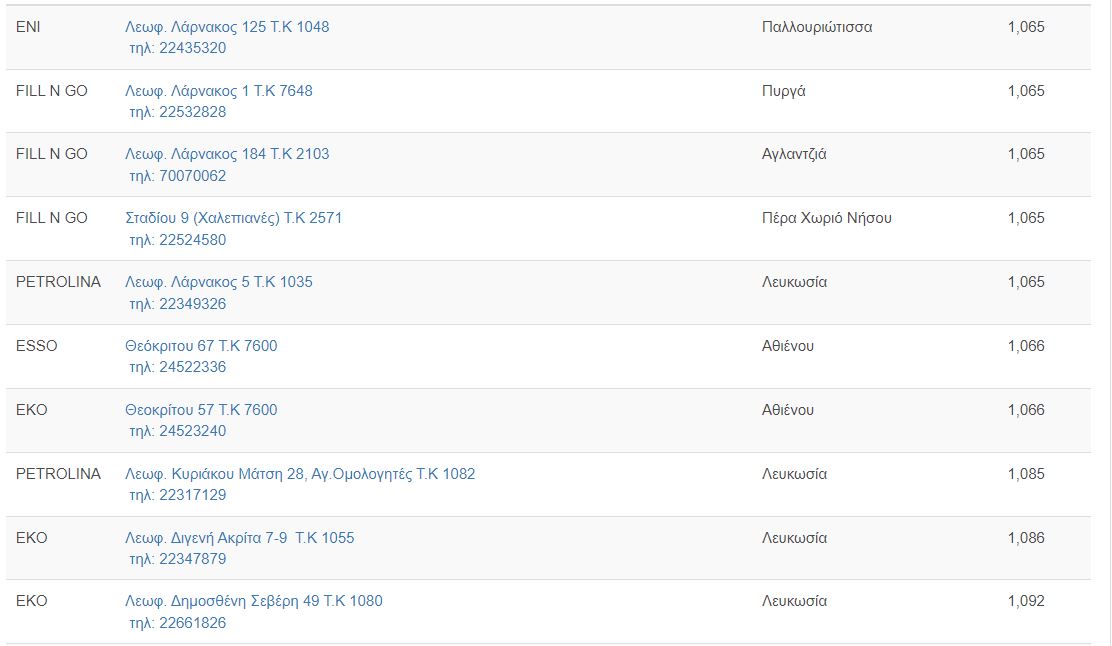The image size is (1112, 646).
Task: Click PETROLINA in the Λεωφ. Λάρνακος 5 row
Action: click(58, 282)
